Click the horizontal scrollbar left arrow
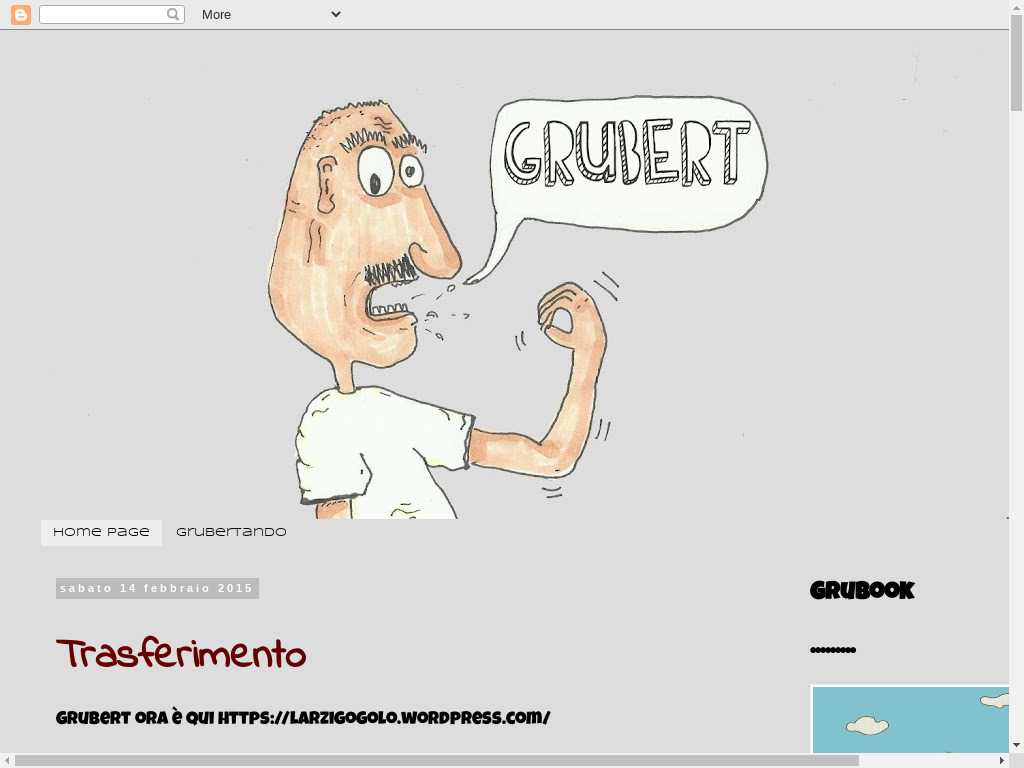 [x=7, y=760]
